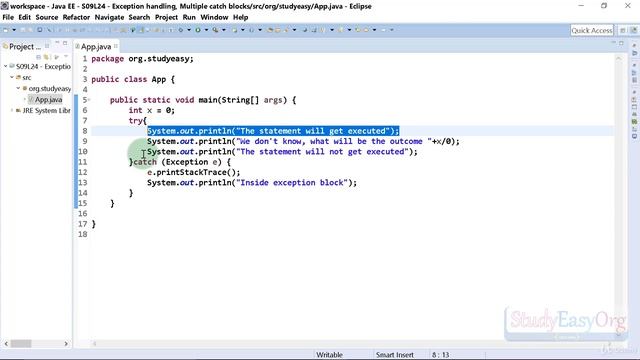Viewport: 640px width, 360px height.
Task: Maximize the editor area
Action: 621,43
